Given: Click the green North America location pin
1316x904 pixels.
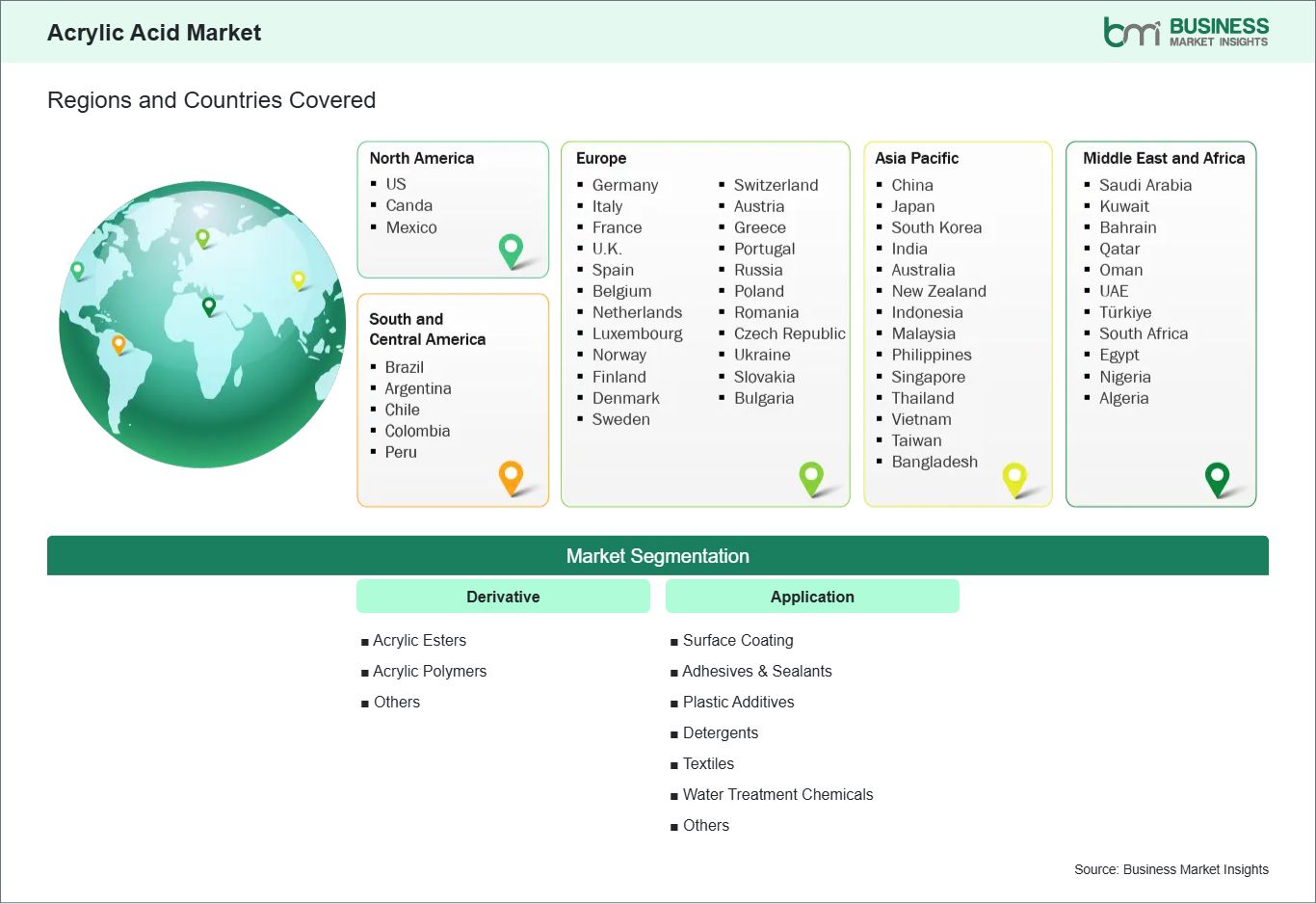Looking at the screenshot, I should click(510, 250).
